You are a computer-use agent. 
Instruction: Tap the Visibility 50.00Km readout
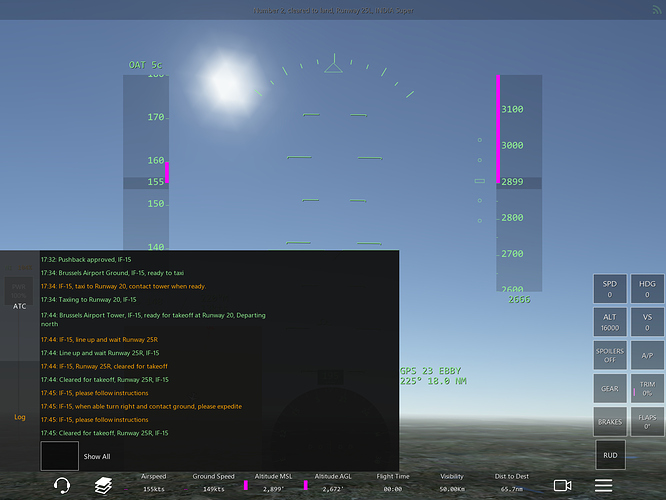tap(452, 483)
